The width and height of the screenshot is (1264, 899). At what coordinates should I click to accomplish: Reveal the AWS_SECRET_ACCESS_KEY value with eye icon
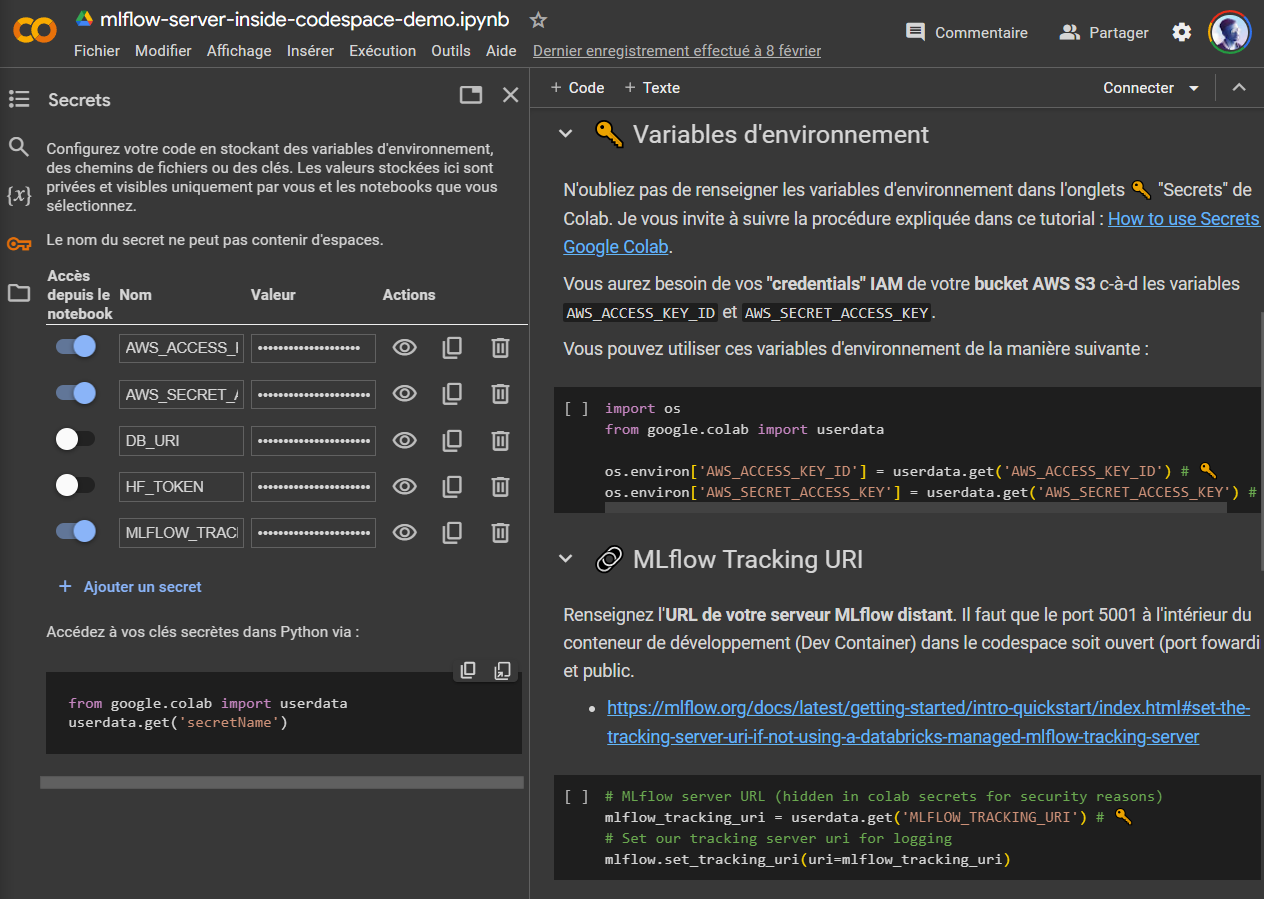tap(404, 394)
